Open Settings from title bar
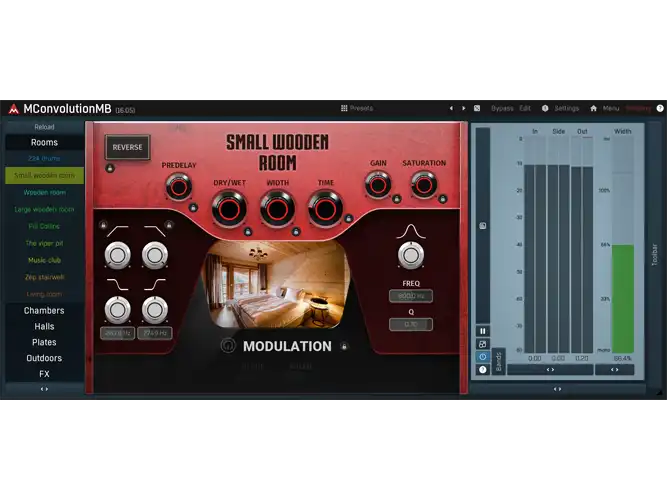This screenshot has height=500, width=667. coord(567,108)
